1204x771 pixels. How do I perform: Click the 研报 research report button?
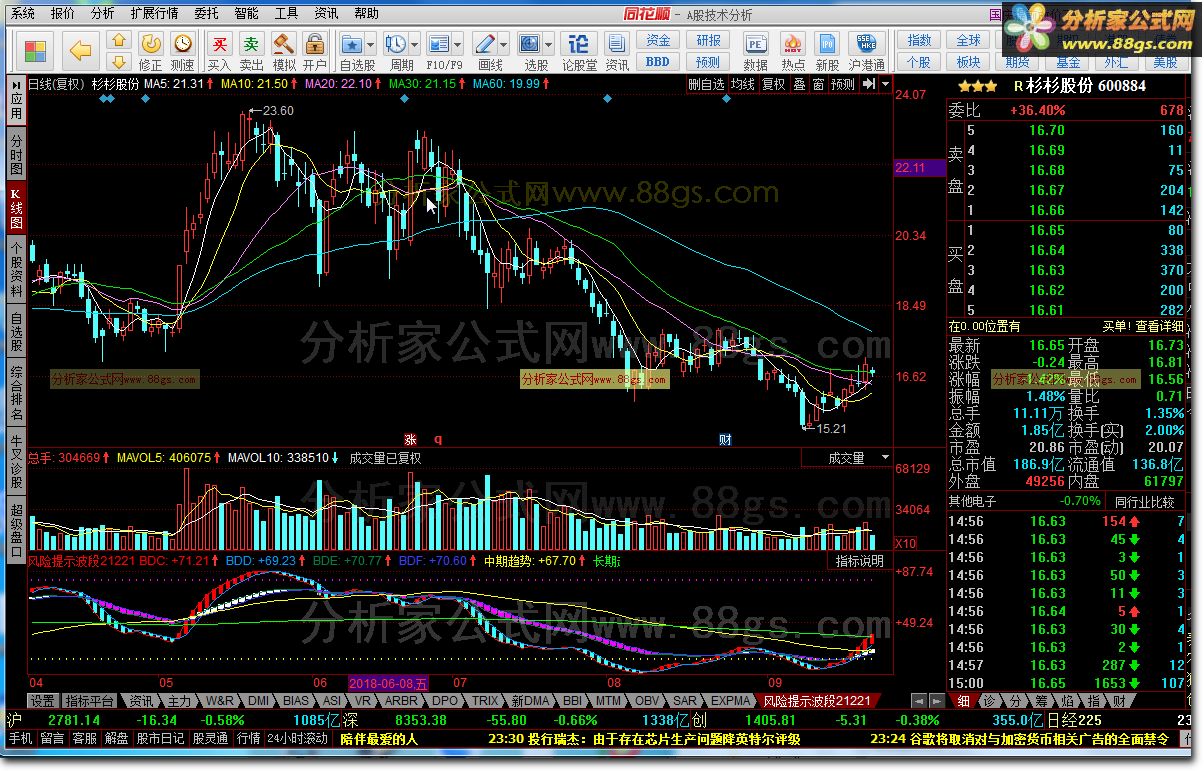[708, 40]
